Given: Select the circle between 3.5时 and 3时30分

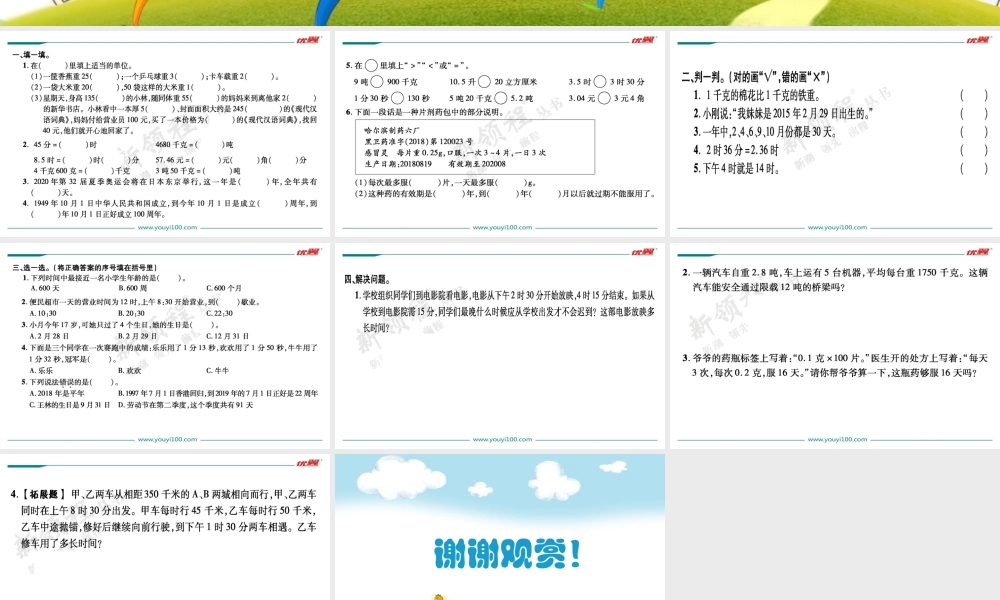Looking at the screenshot, I should pos(600,81).
